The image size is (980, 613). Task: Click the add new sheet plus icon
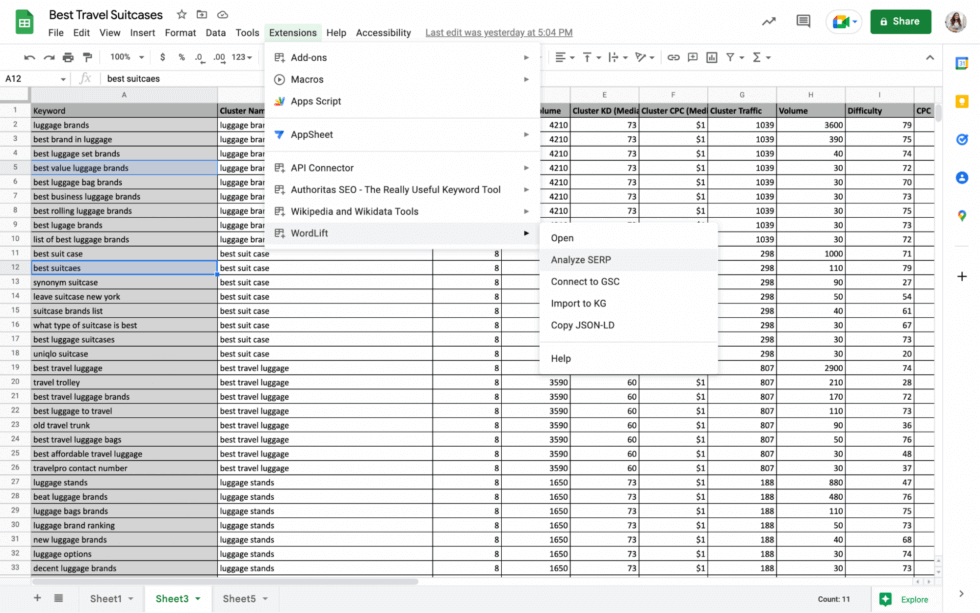click(37, 598)
